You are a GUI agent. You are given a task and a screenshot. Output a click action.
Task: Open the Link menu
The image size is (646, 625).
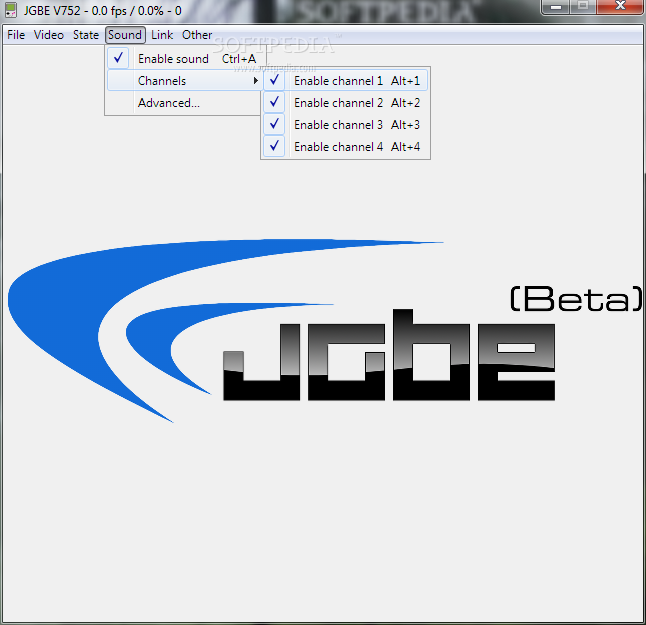click(x=162, y=35)
